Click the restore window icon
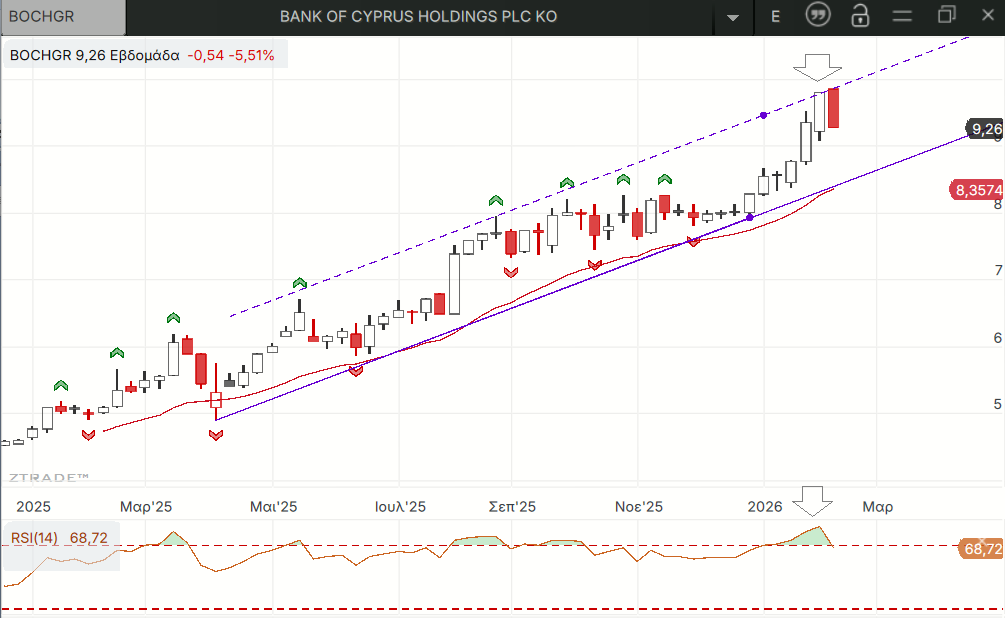 (946, 15)
